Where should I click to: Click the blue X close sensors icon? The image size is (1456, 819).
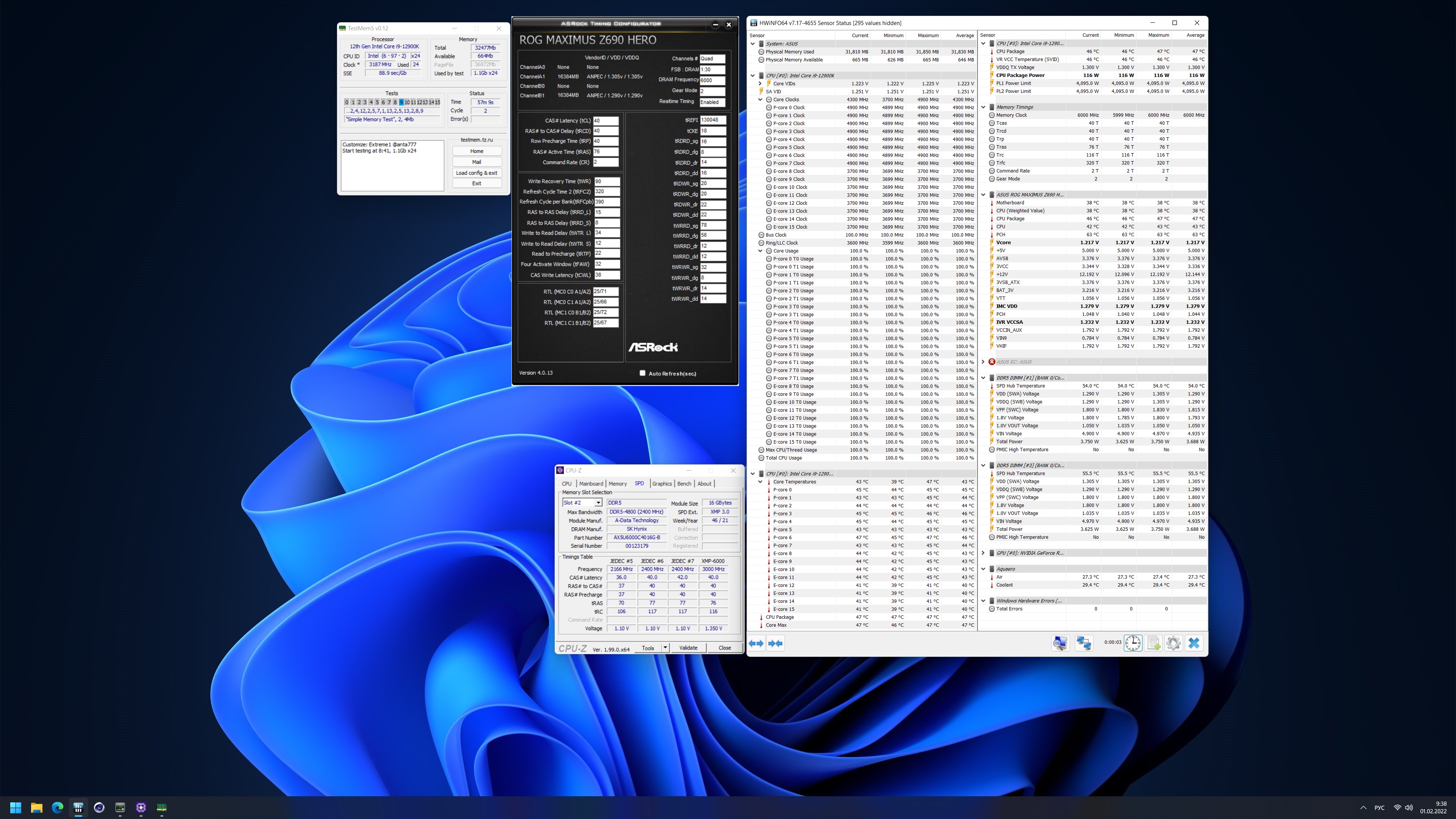point(1194,643)
